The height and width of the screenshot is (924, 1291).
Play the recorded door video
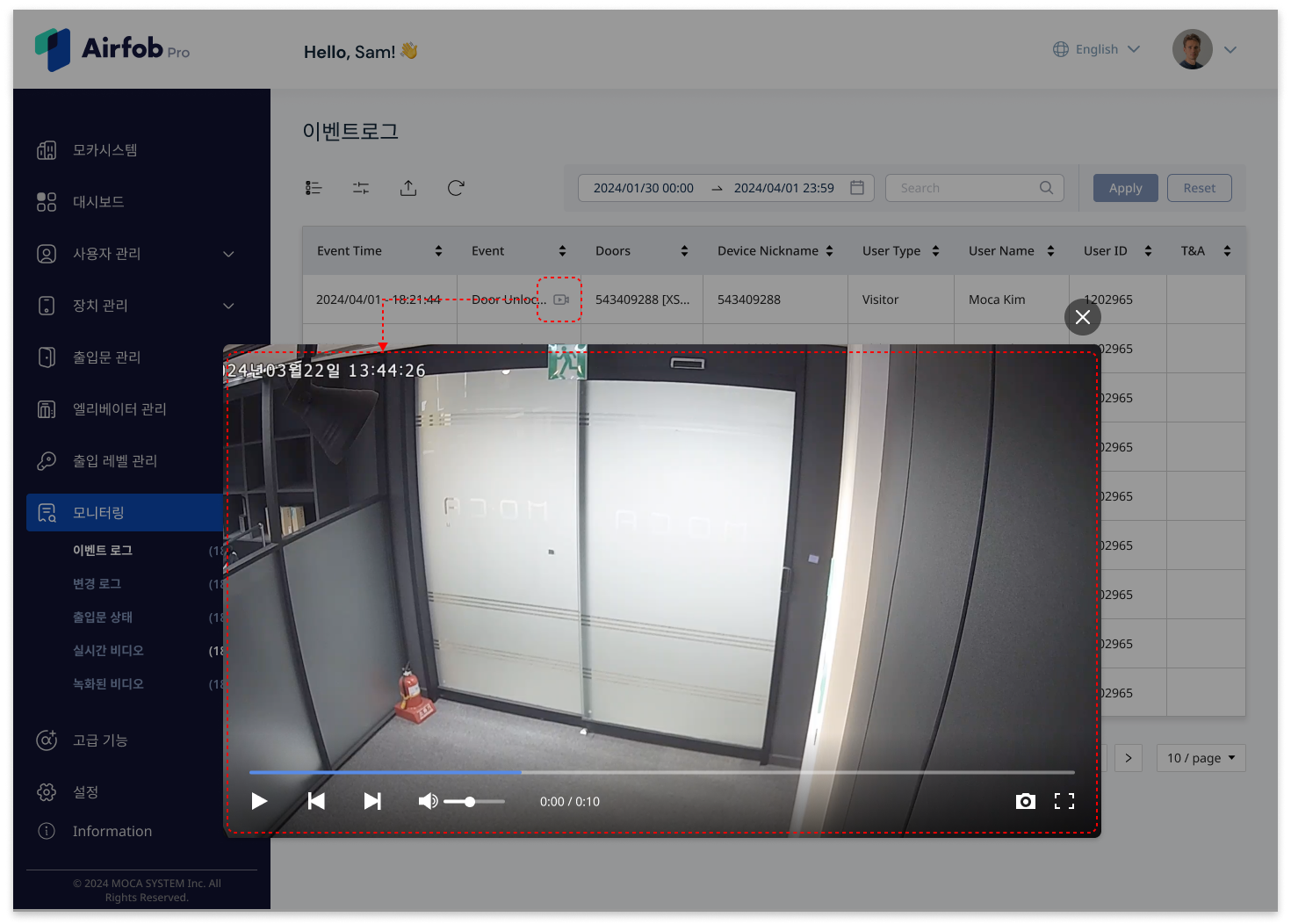[x=259, y=801]
